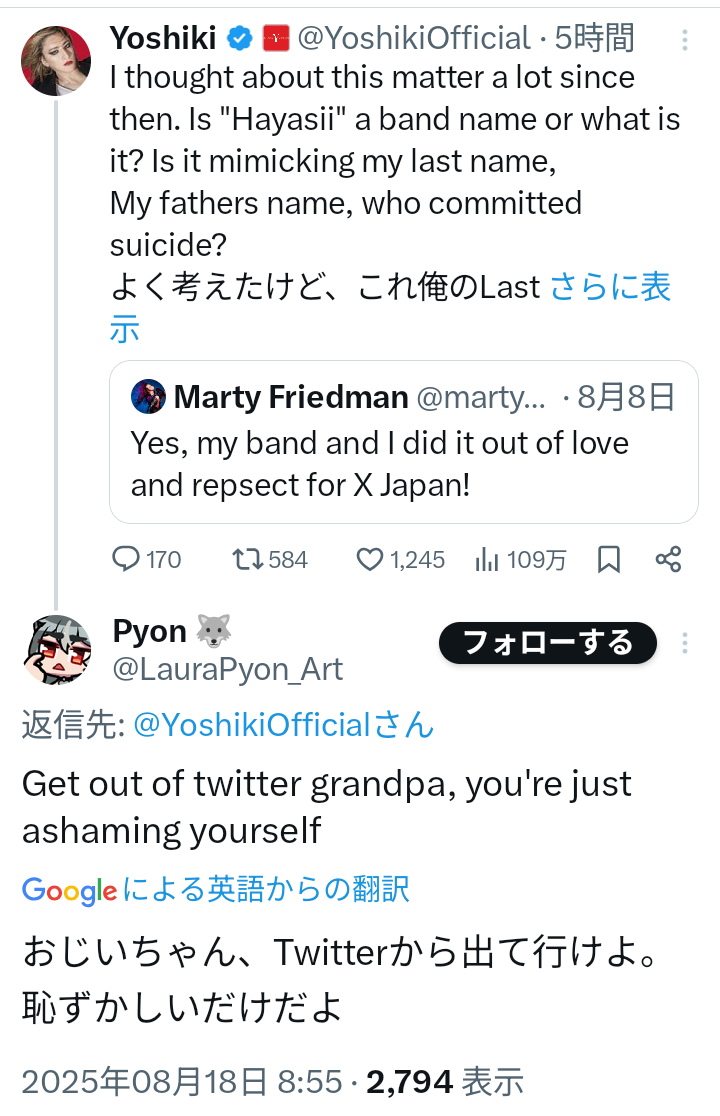Click Yoshiki's blue verified badge

pyautogui.click(x=238, y=39)
